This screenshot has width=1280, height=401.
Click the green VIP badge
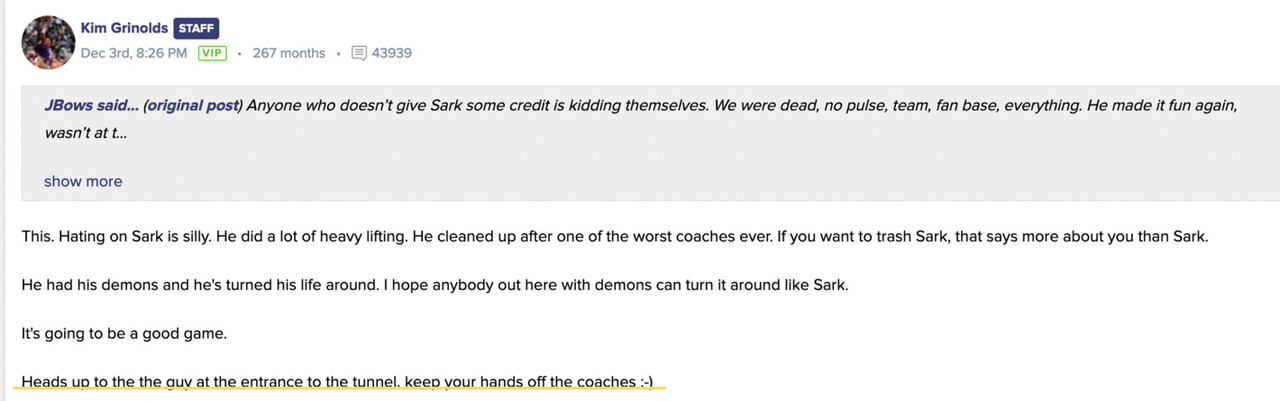(211, 53)
